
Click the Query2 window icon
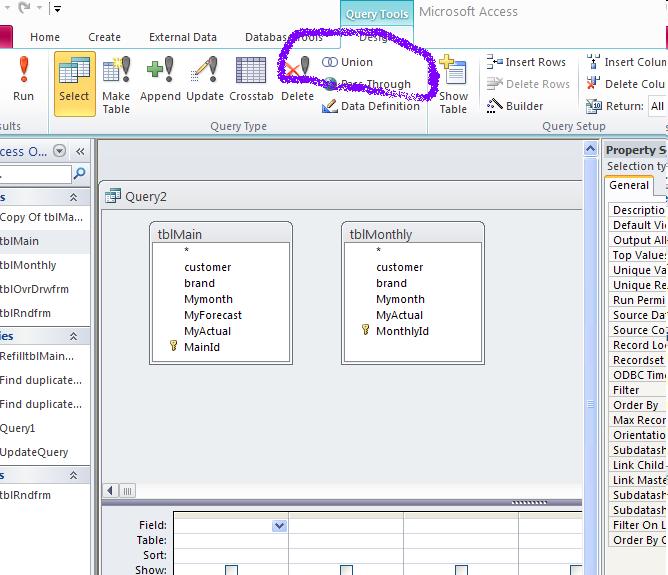(112, 196)
